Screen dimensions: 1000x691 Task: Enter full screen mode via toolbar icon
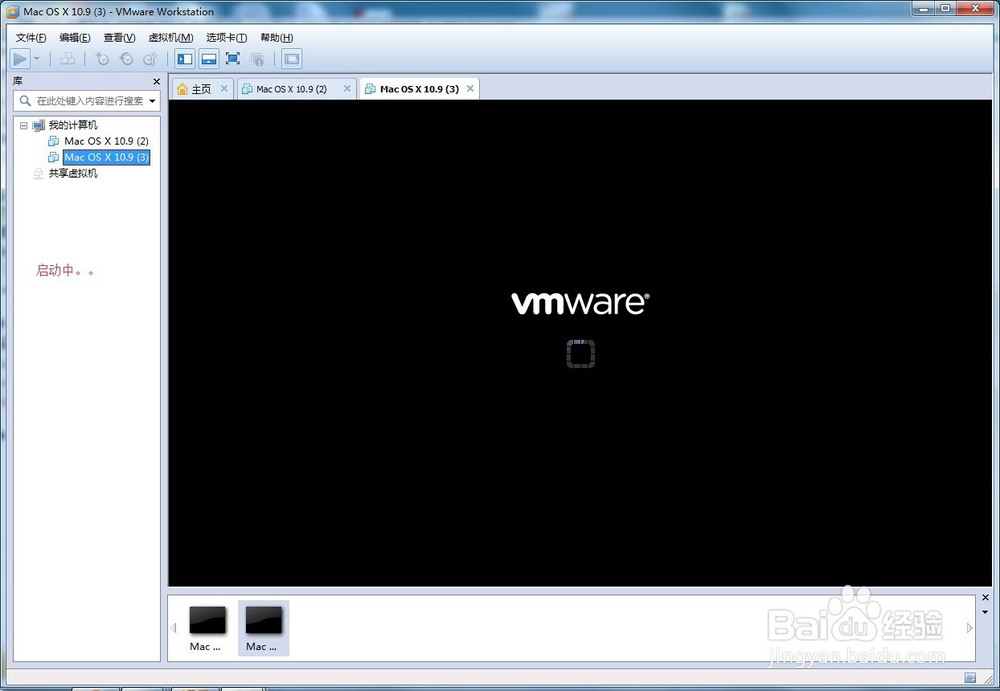[233, 59]
